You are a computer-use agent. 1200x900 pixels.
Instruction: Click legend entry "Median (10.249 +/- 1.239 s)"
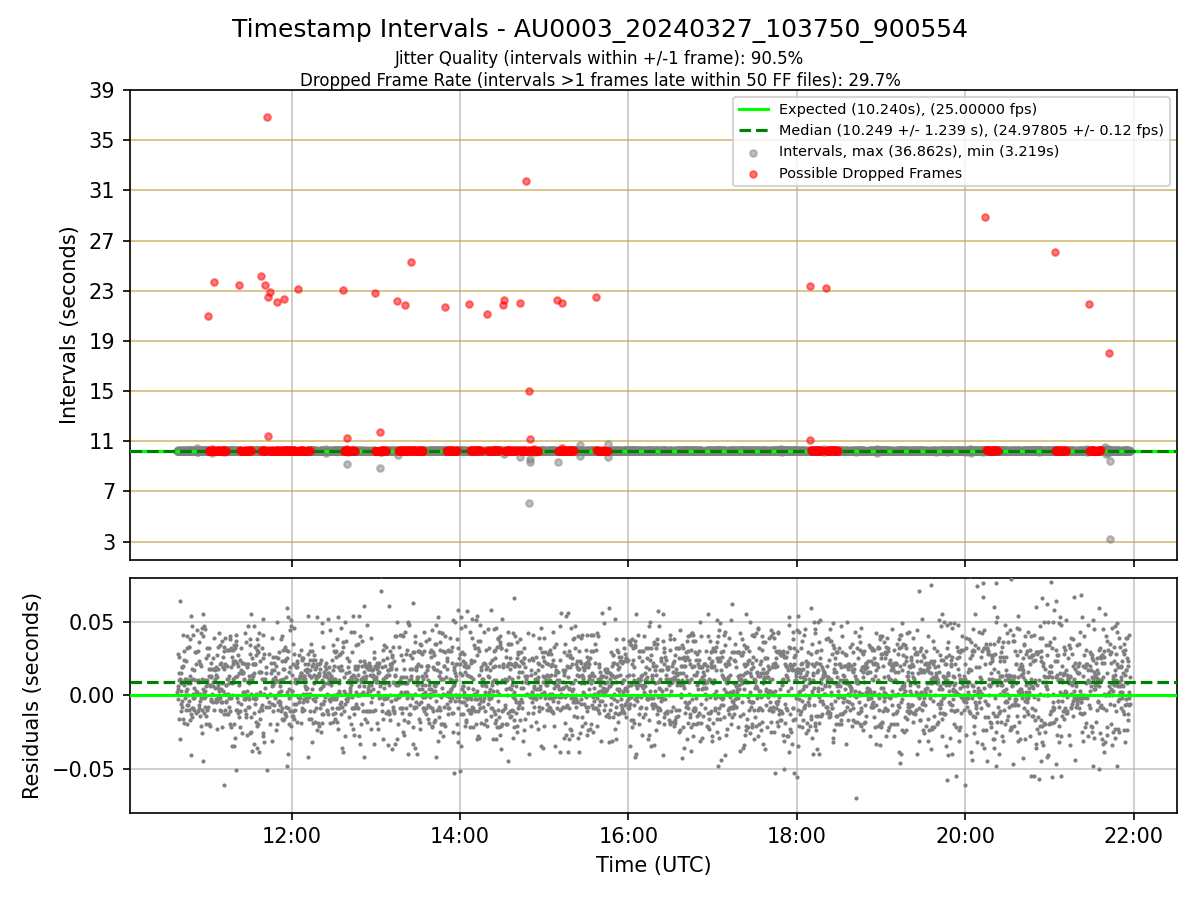(971, 130)
